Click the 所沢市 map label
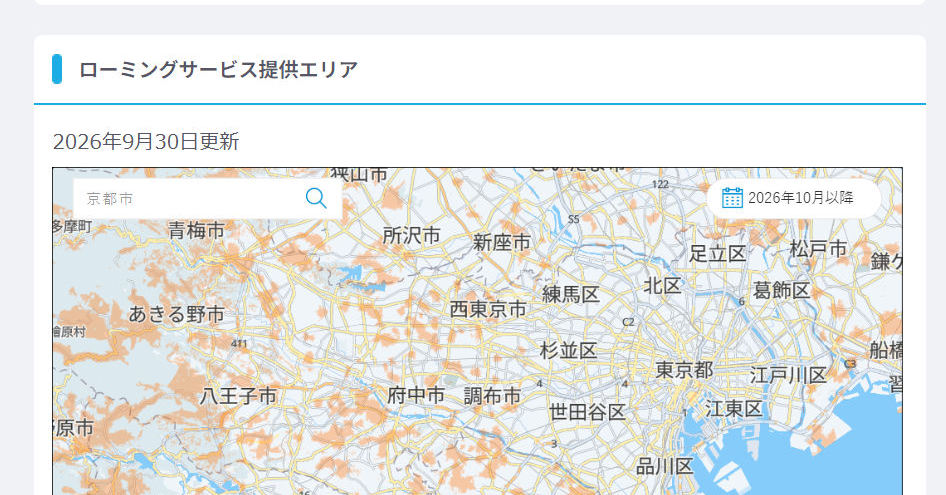Screen dimensions: 946x495 (x=411, y=235)
